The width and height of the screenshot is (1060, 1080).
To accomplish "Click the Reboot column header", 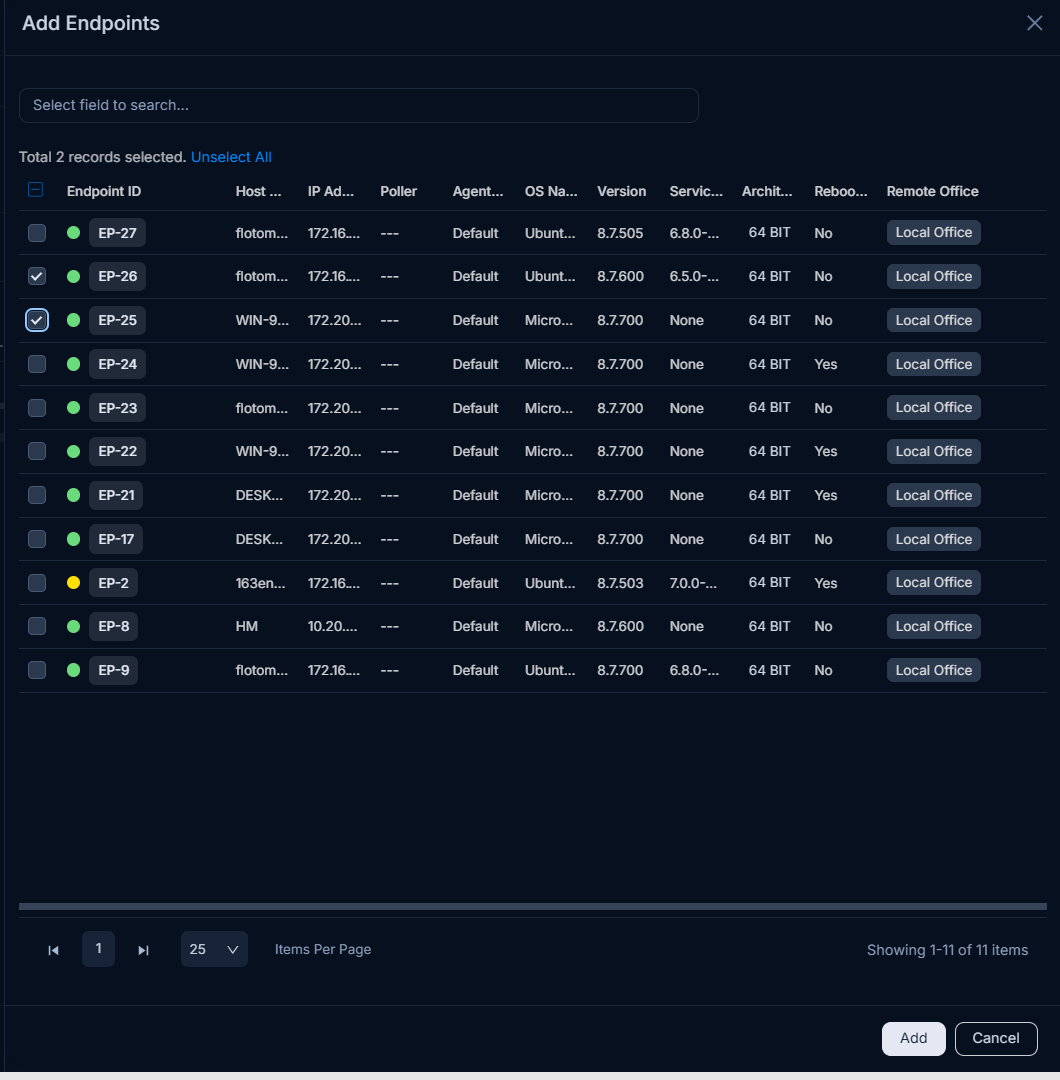I will coord(840,191).
